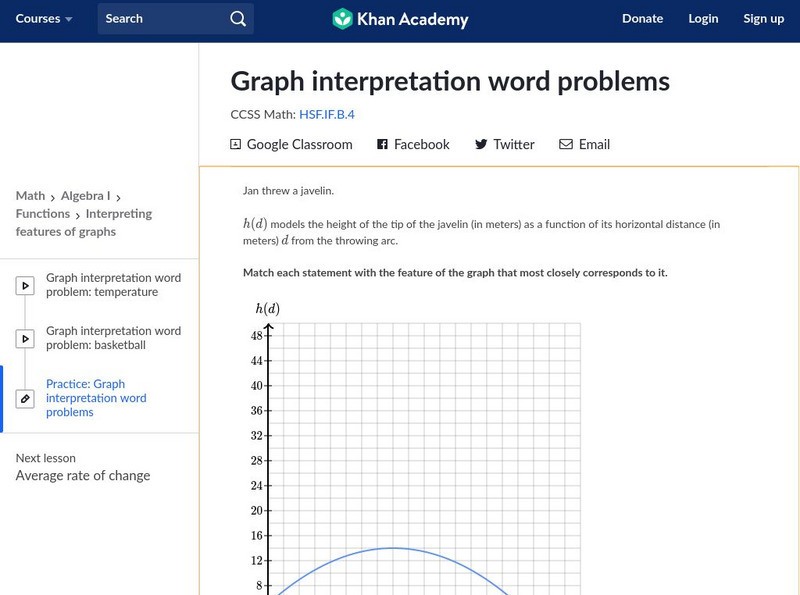Viewport: 800px width, 595px height.
Task: Click the practice pencil icon in sidebar
Action: coord(25,398)
